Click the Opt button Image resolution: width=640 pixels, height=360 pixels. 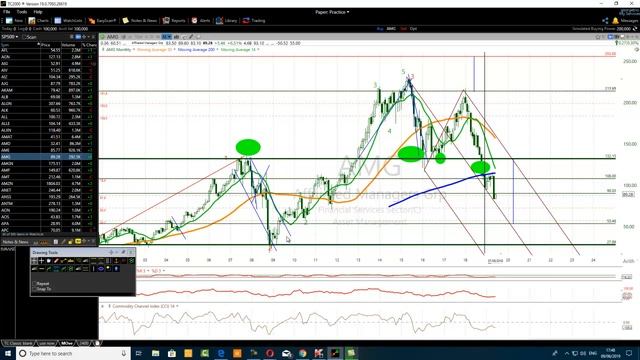coord(413,29)
